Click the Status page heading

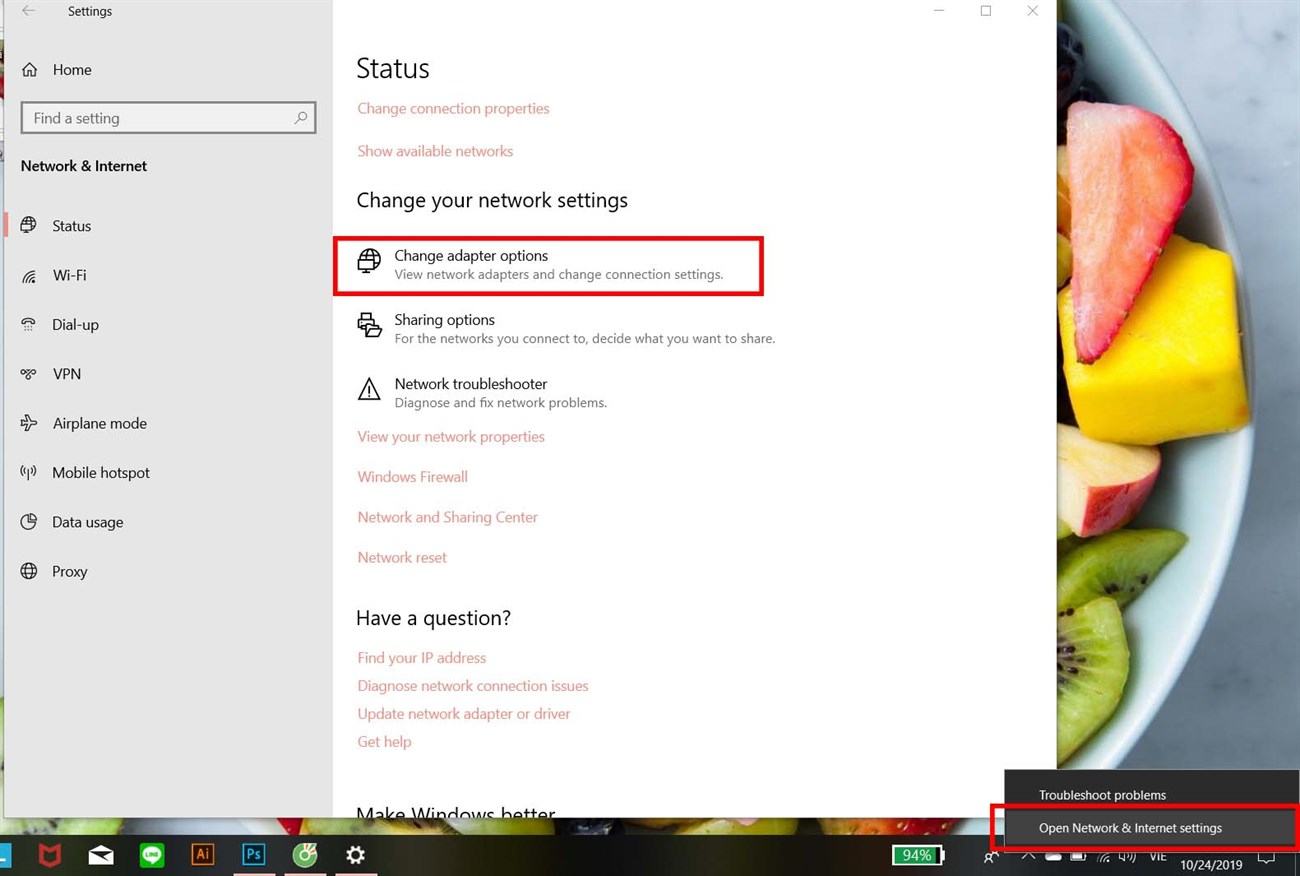393,68
